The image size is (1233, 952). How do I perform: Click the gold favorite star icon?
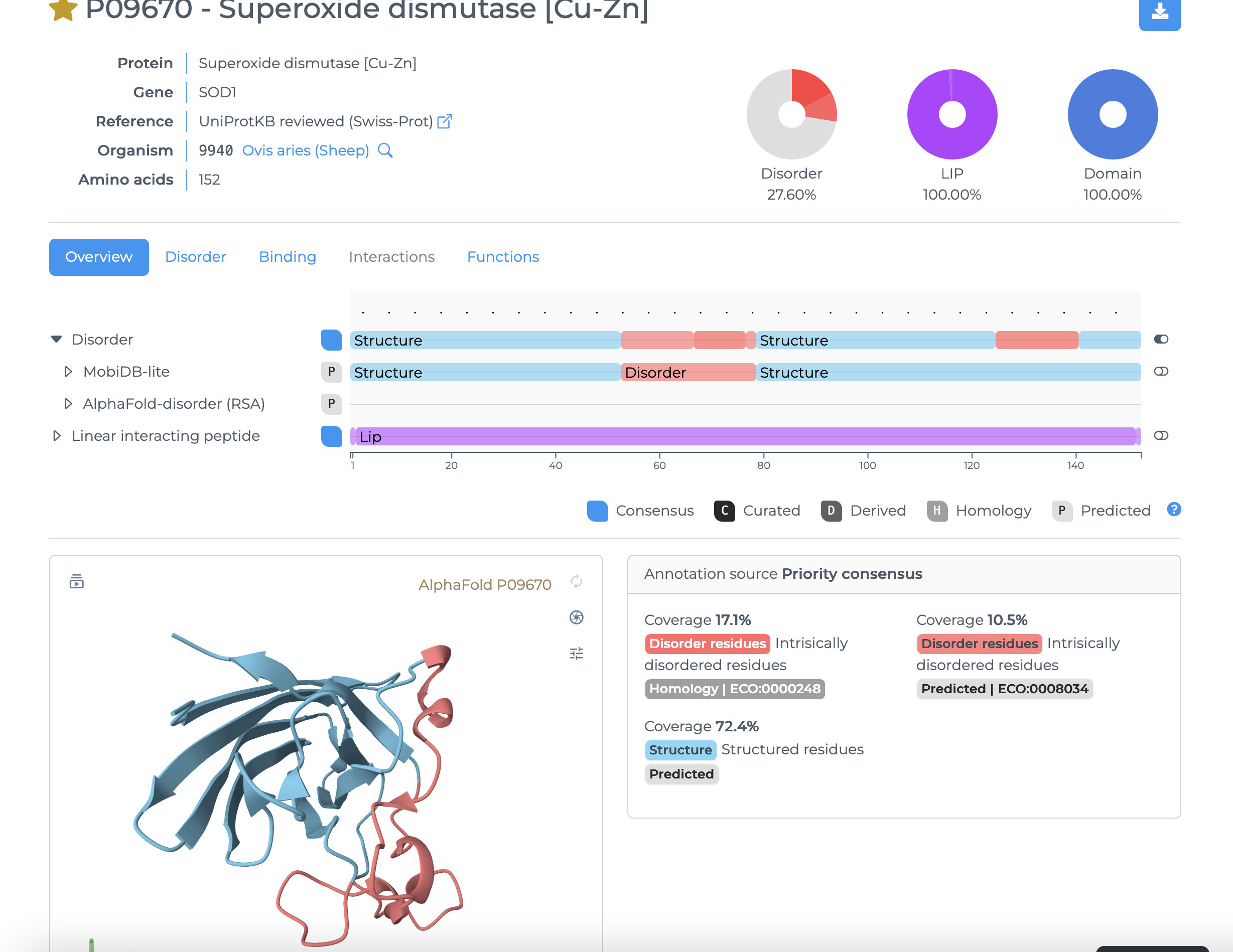pyautogui.click(x=63, y=10)
